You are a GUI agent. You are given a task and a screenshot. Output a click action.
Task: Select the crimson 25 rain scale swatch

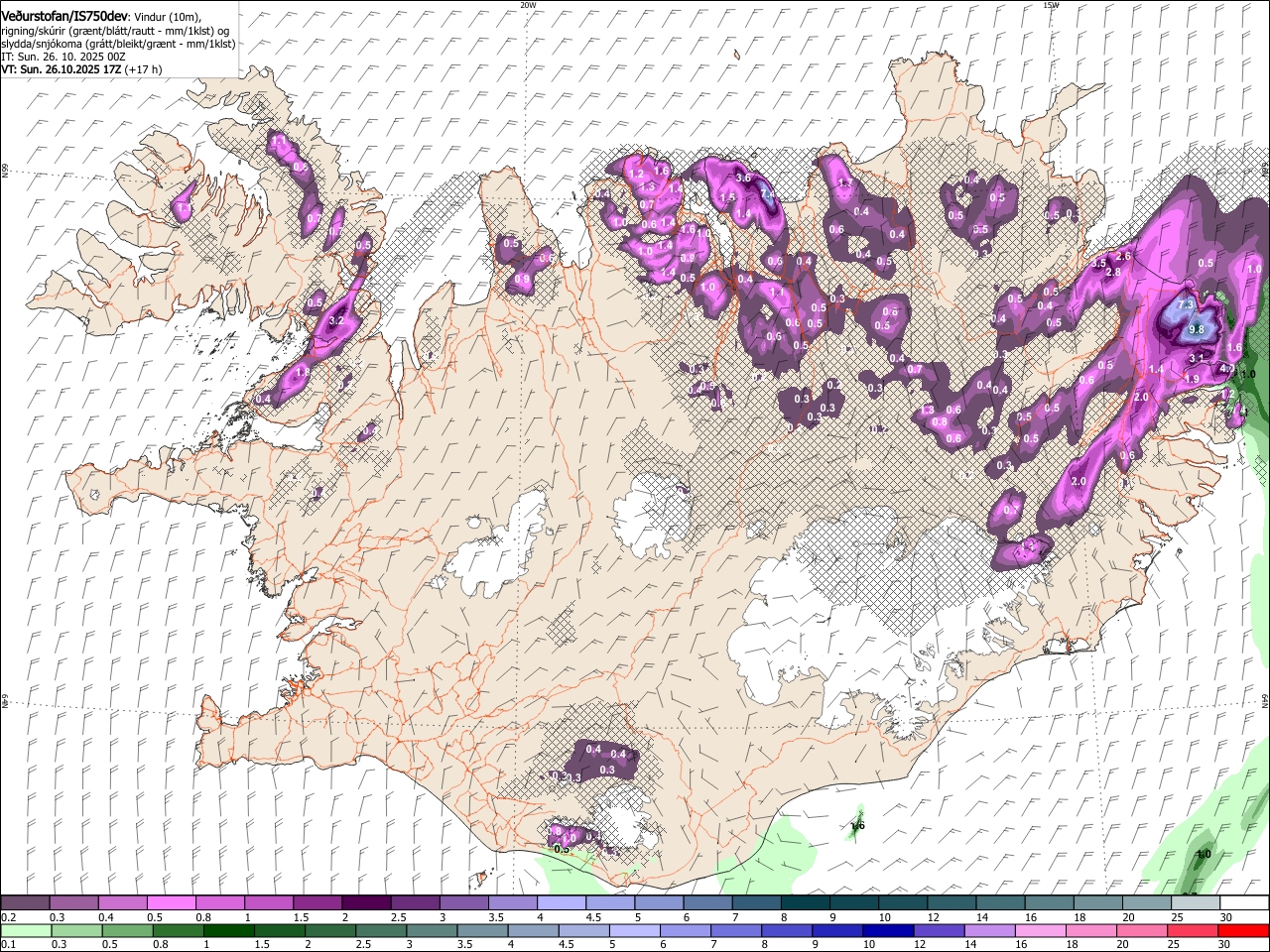pyautogui.click(x=1193, y=931)
